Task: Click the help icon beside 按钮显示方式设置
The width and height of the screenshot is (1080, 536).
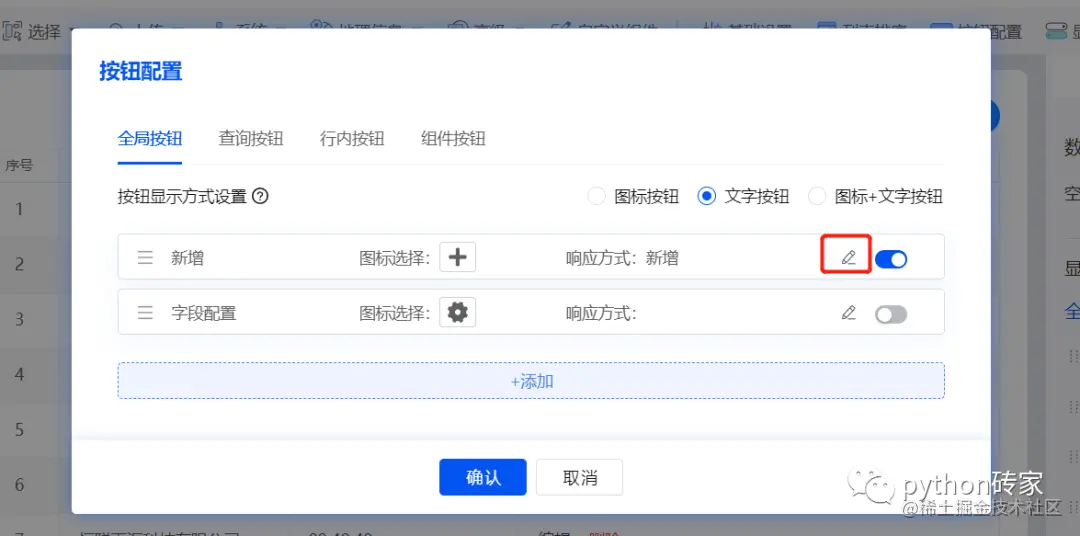Action: pyautogui.click(x=260, y=196)
